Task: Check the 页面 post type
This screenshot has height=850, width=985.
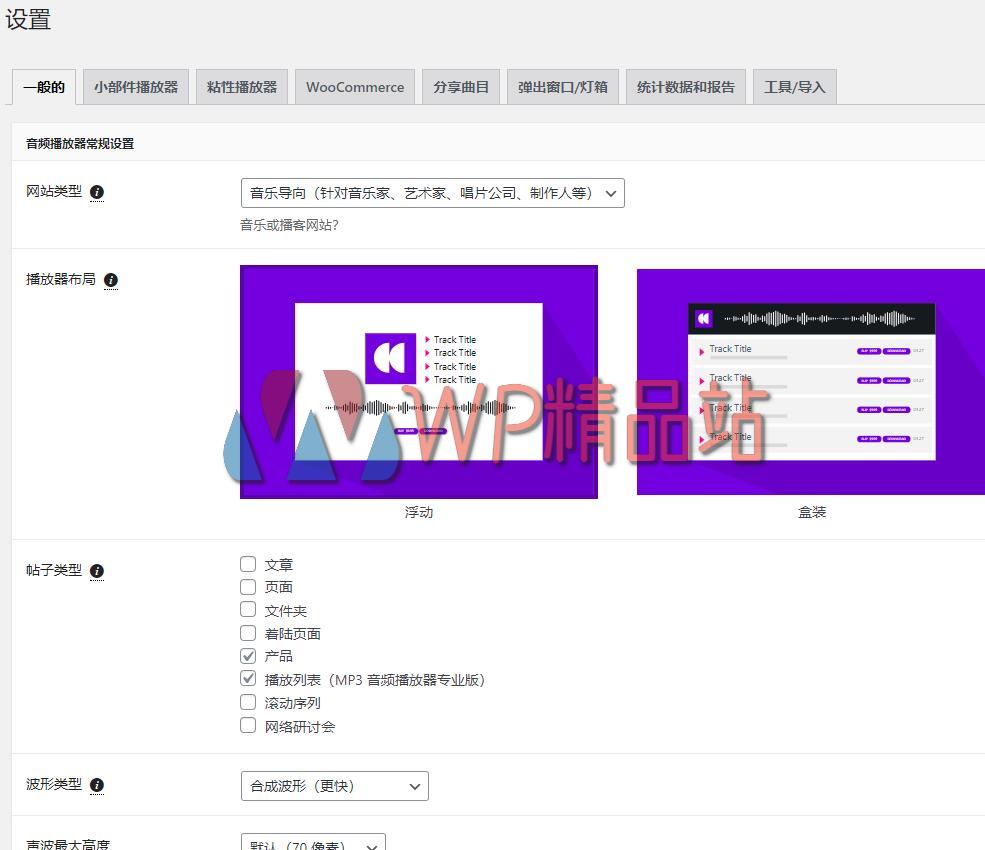Action: click(x=247, y=586)
